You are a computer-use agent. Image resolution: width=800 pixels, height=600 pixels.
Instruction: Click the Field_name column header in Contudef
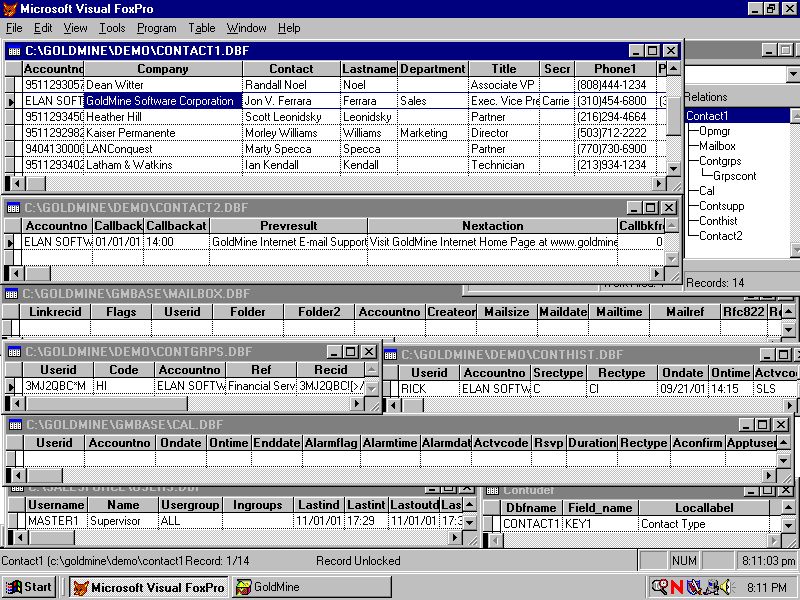(x=600, y=508)
